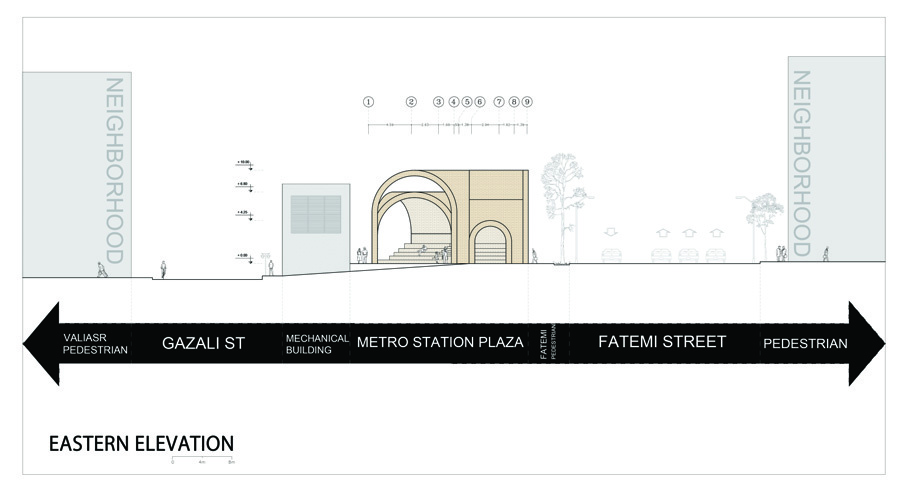Click the VALIASR PEDESTRIAN label

pyautogui.click(x=95, y=343)
